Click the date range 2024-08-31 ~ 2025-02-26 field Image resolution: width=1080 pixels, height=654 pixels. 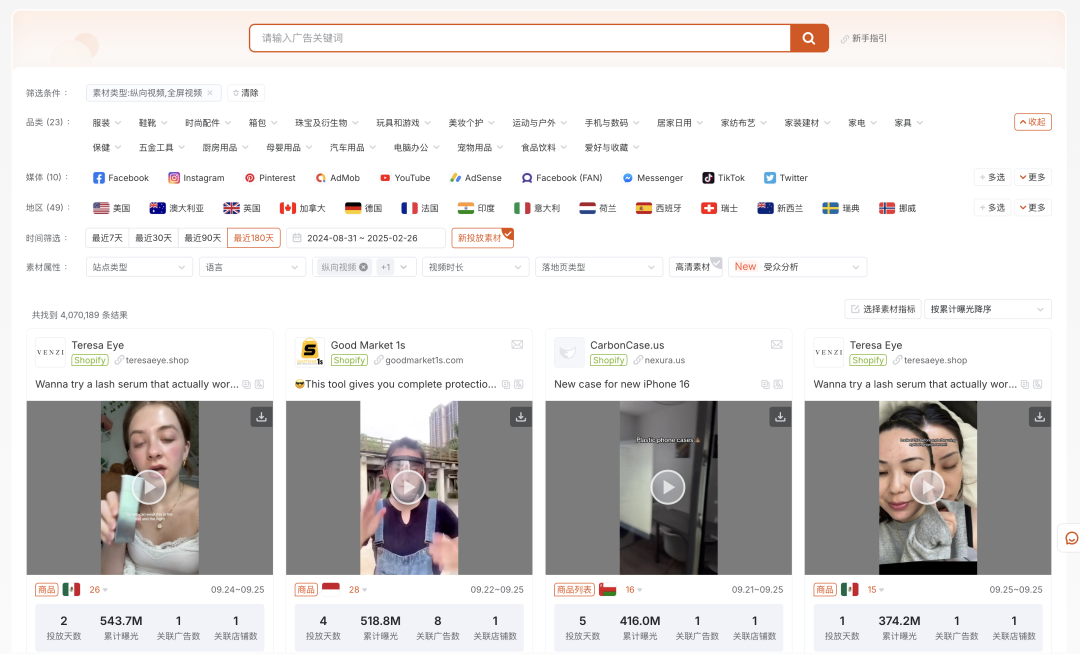tap(366, 238)
